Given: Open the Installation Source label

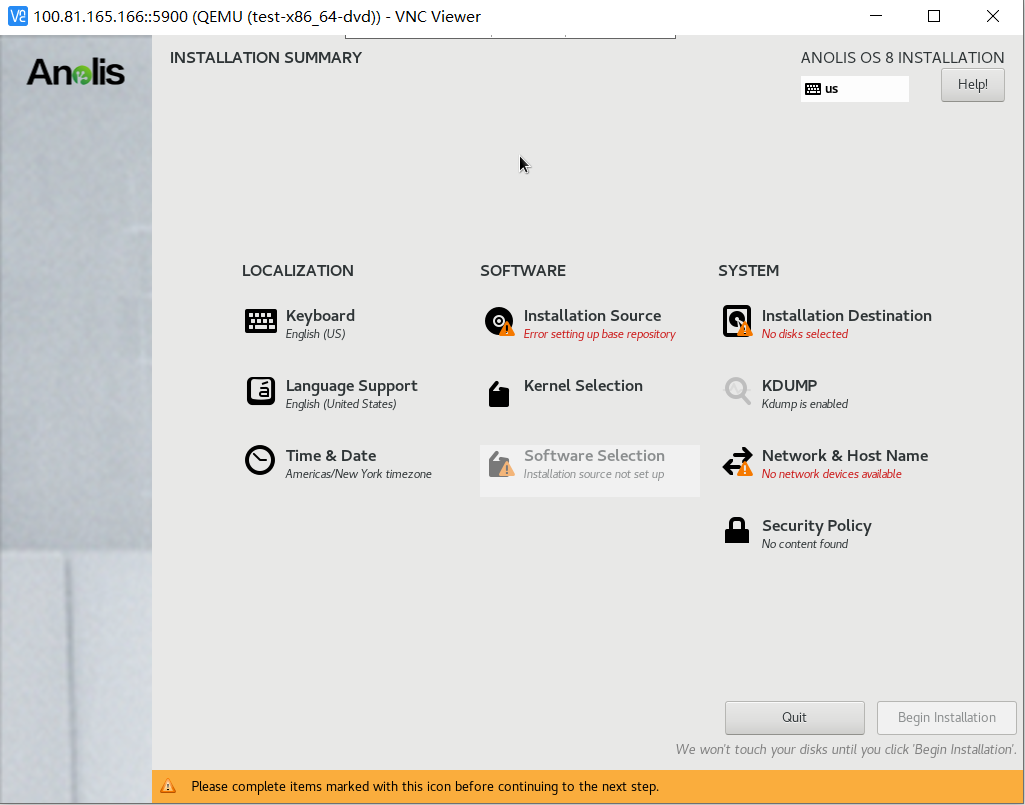Looking at the screenshot, I should [x=592, y=316].
